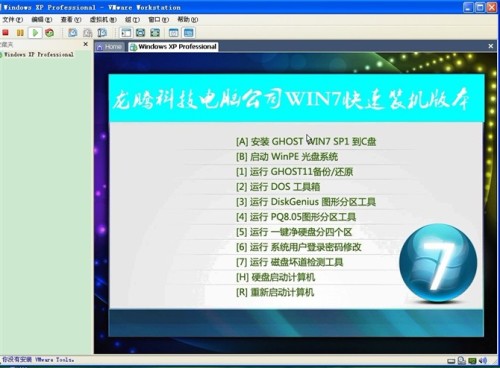
Task: Click the console view toolbar icon
Action: 188,33
